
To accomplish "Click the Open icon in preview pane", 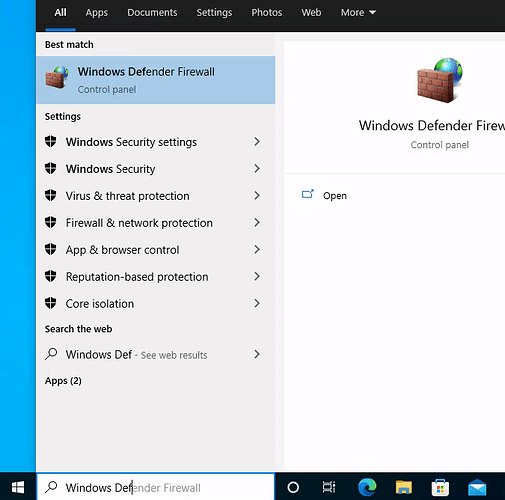I will [x=308, y=194].
